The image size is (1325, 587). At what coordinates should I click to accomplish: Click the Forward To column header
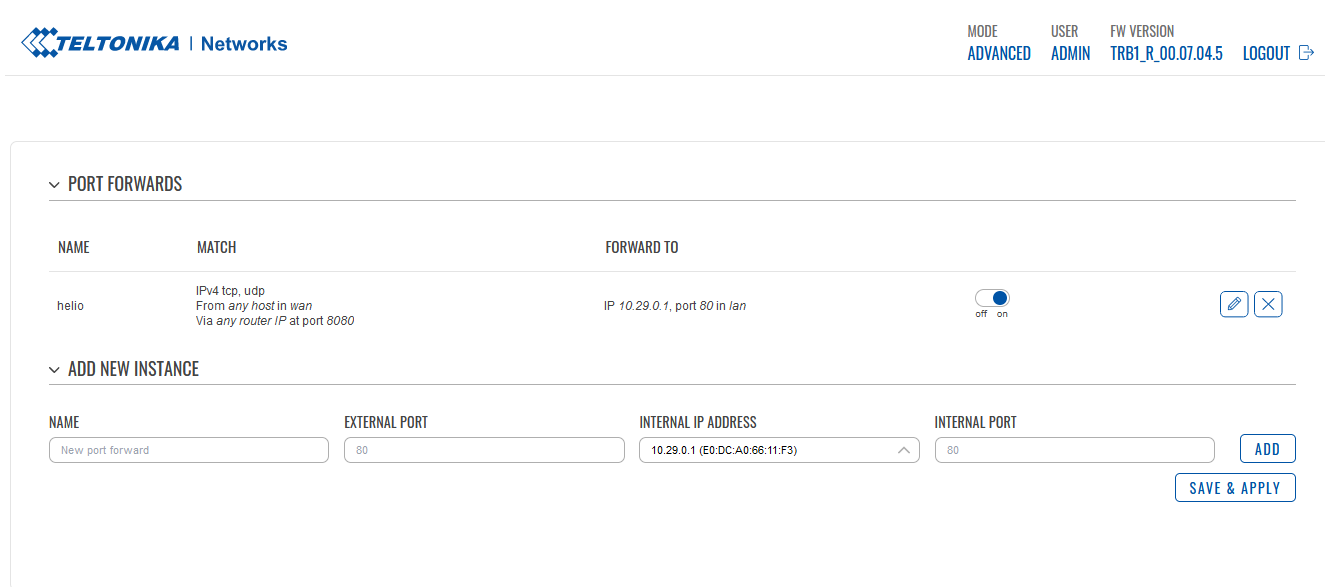click(642, 247)
